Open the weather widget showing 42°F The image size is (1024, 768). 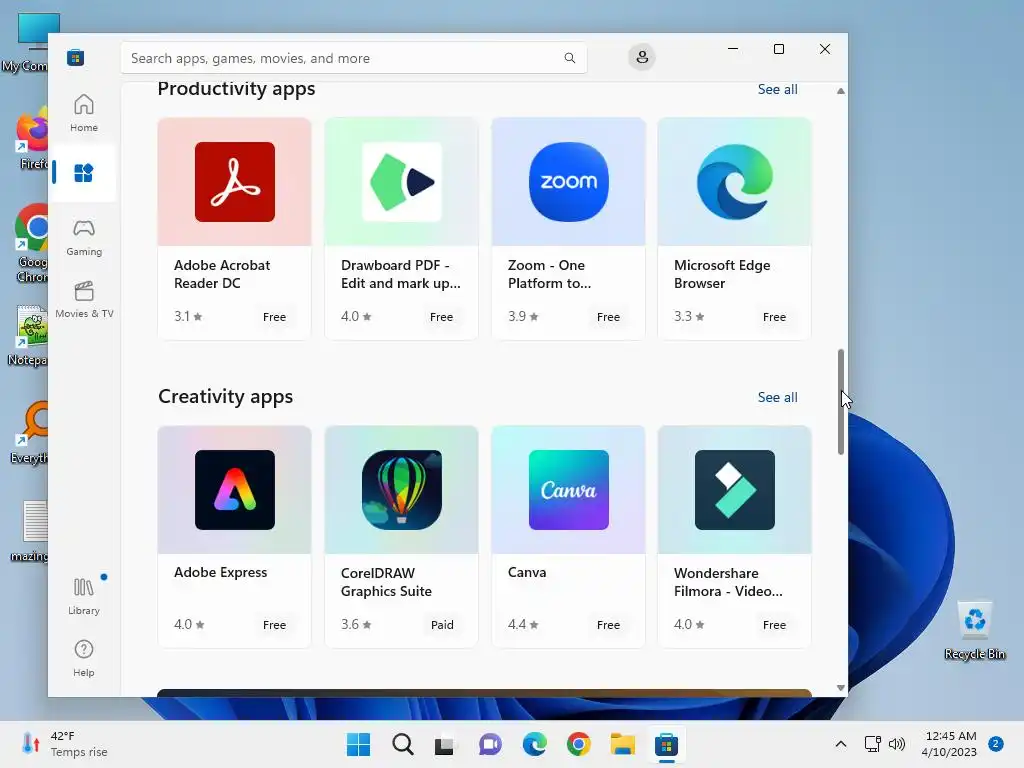(x=64, y=744)
